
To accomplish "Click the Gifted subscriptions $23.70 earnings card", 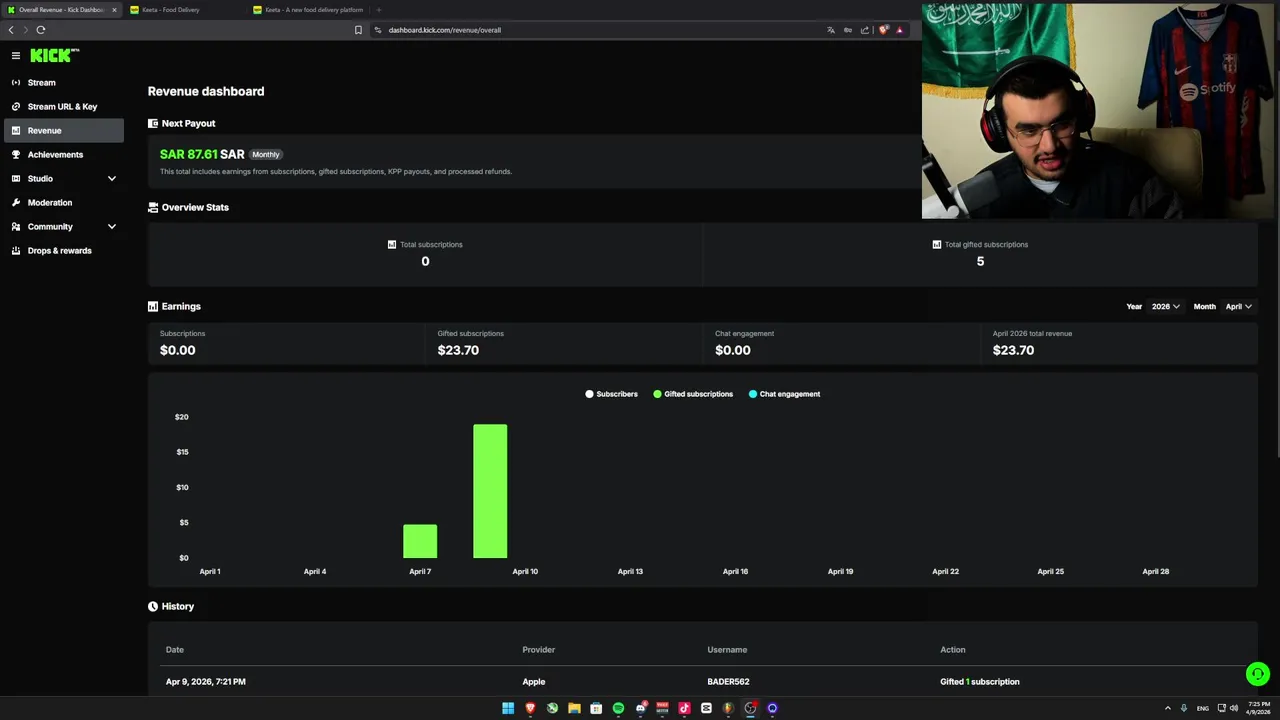I will pos(564,342).
